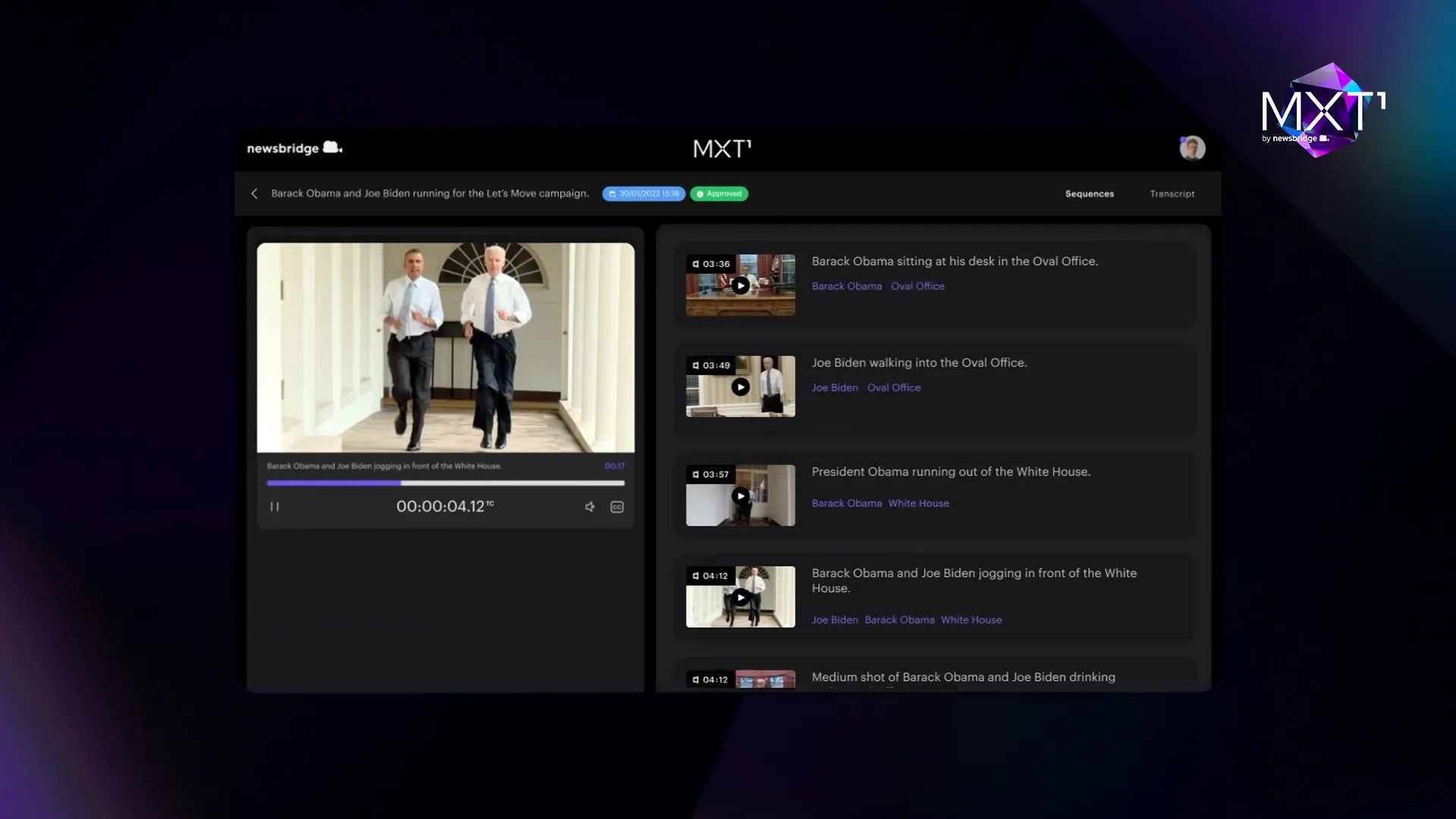Screen dimensions: 1456x819
Task: Select the Sequences tab
Action: click(1089, 194)
